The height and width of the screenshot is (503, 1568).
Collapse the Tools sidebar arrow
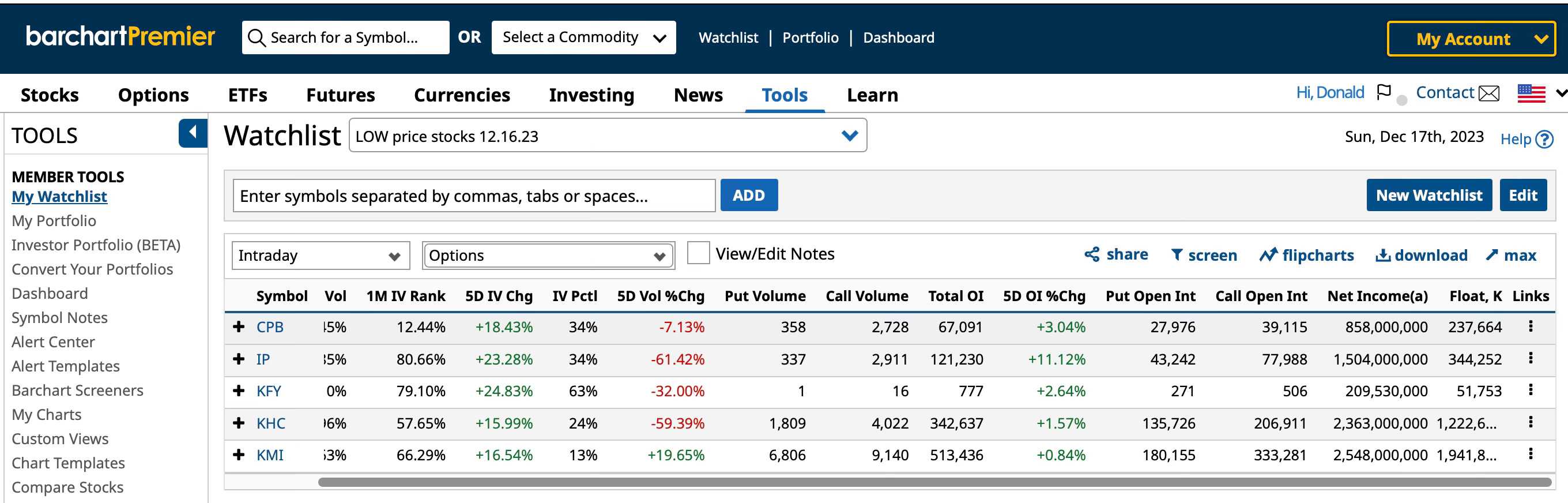tap(193, 133)
